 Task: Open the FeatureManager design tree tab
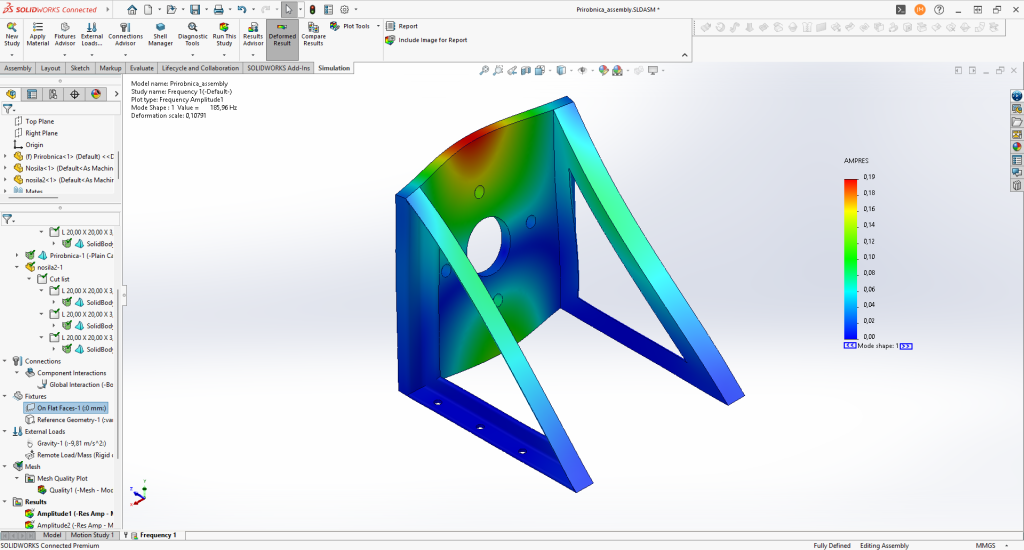(x=11, y=94)
